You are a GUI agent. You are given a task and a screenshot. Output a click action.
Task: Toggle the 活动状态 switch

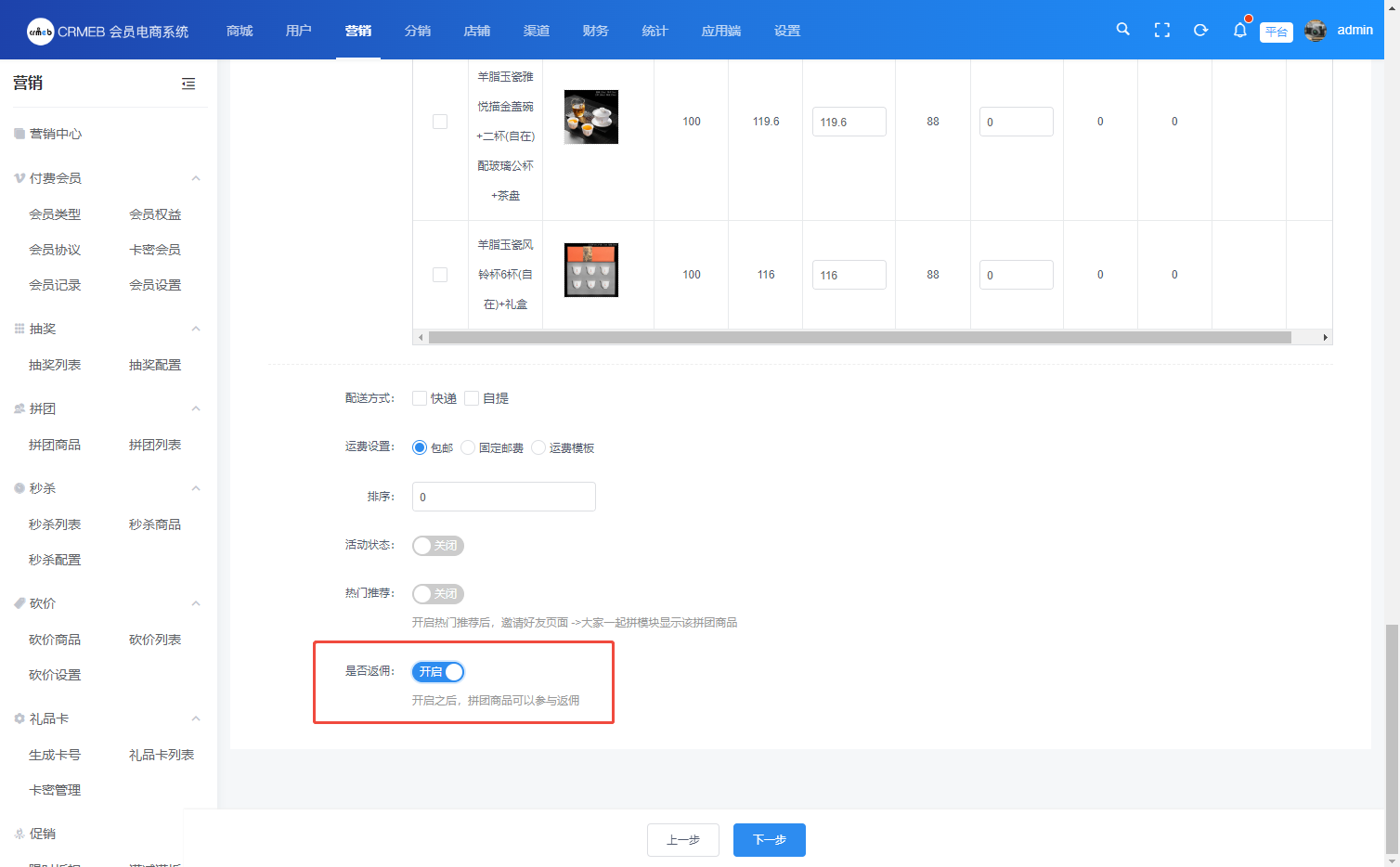pos(438,546)
